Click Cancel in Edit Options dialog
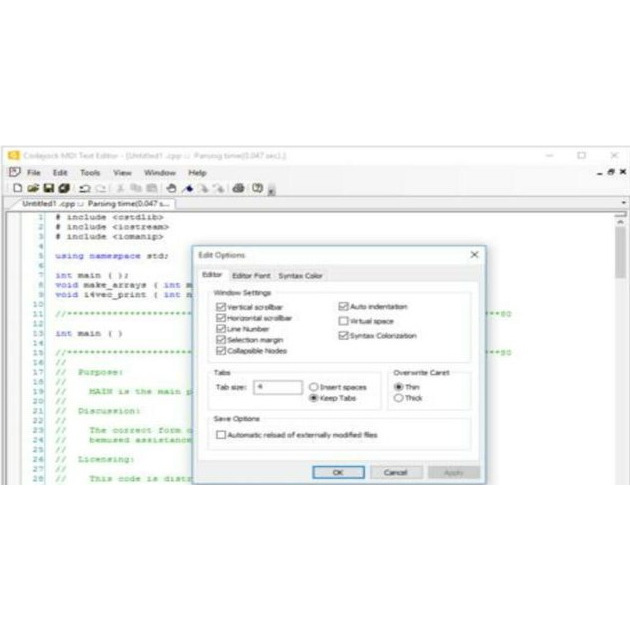Screen dimensions: 630x630 396,472
